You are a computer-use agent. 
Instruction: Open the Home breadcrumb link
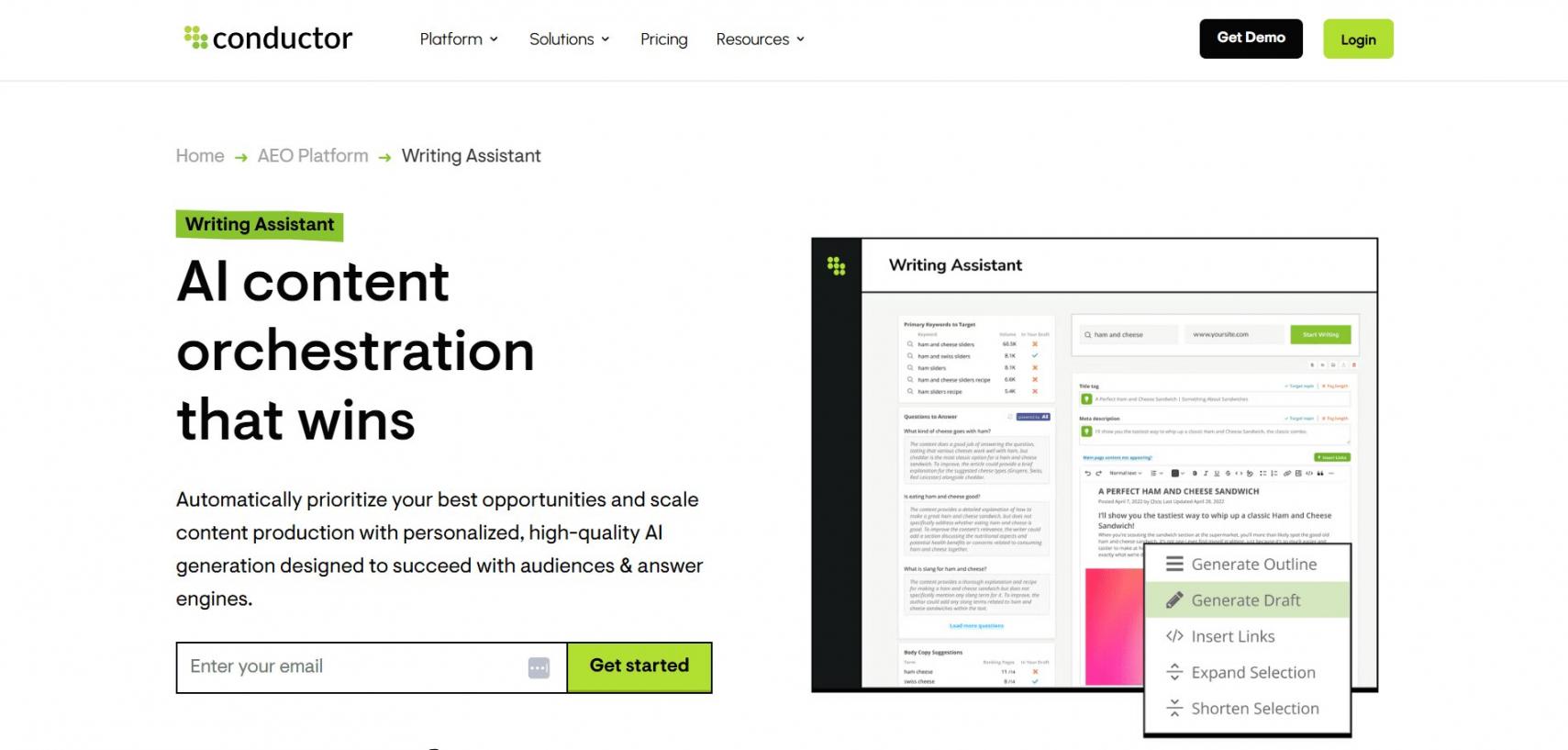coord(200,156)
